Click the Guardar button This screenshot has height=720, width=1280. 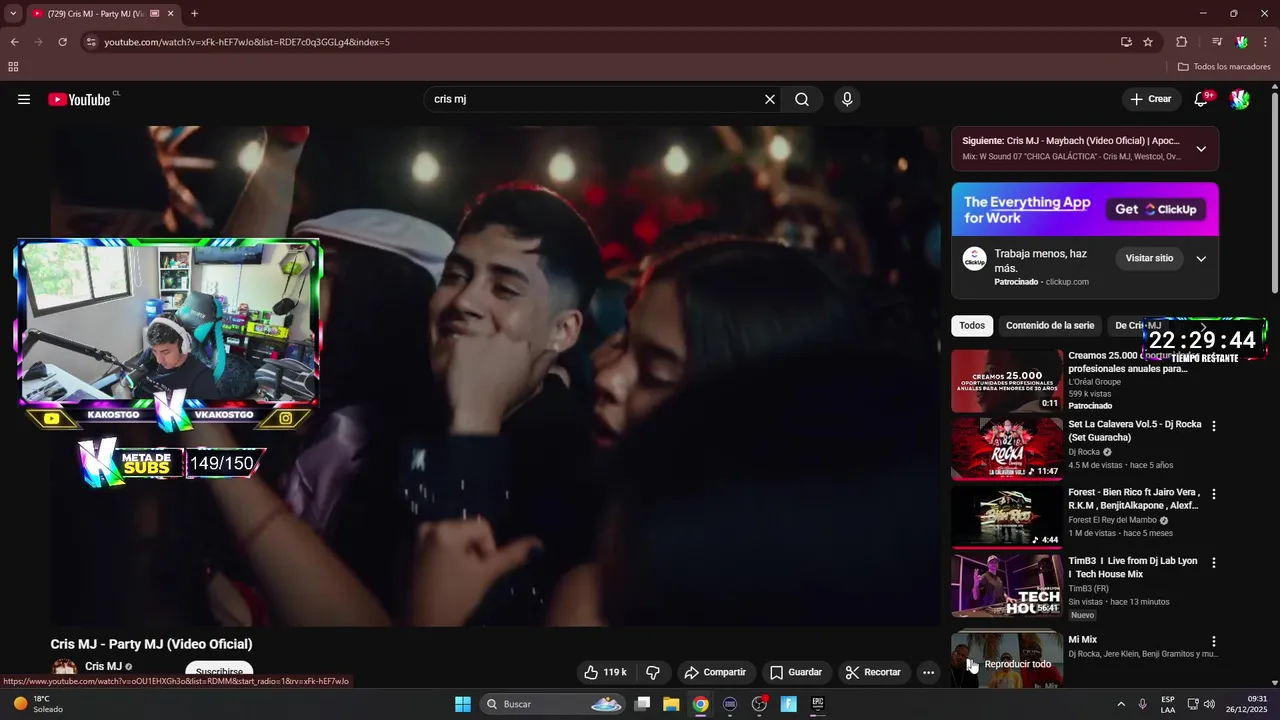pos(796,672)
